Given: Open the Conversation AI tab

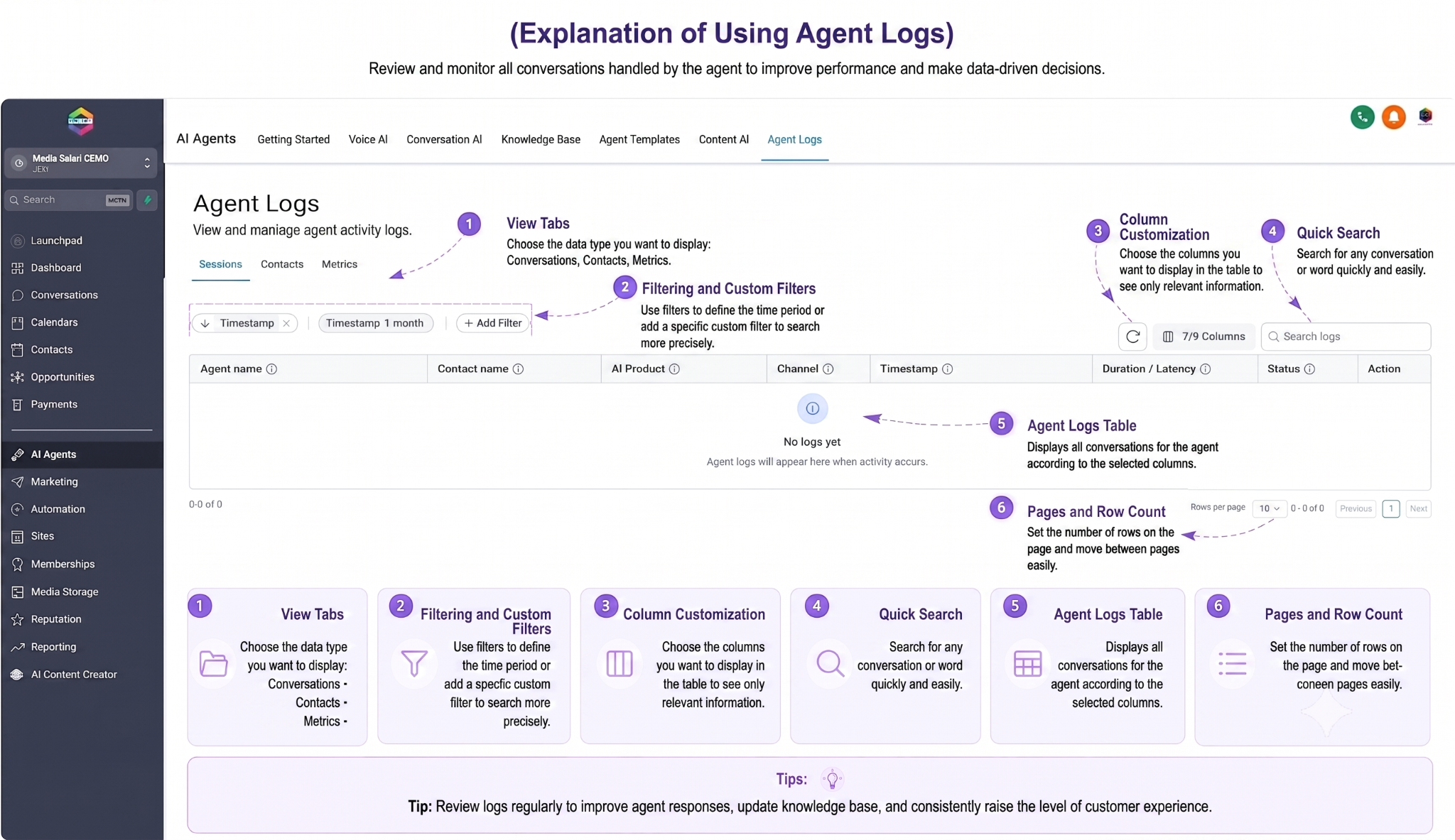Looking at the screenshot, I should pos(444,140).
